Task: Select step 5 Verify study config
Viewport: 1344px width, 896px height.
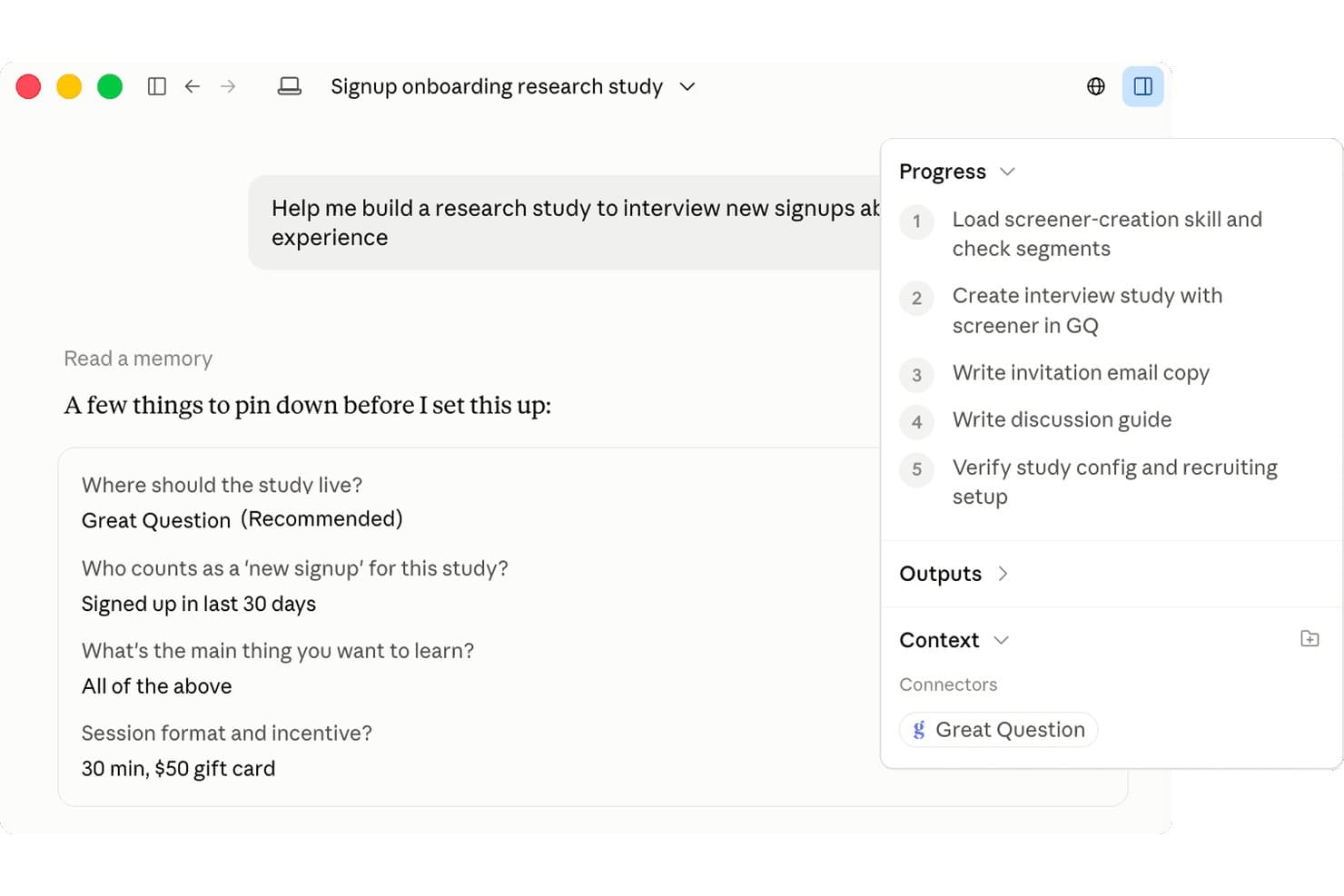Action: [1114, 482]
